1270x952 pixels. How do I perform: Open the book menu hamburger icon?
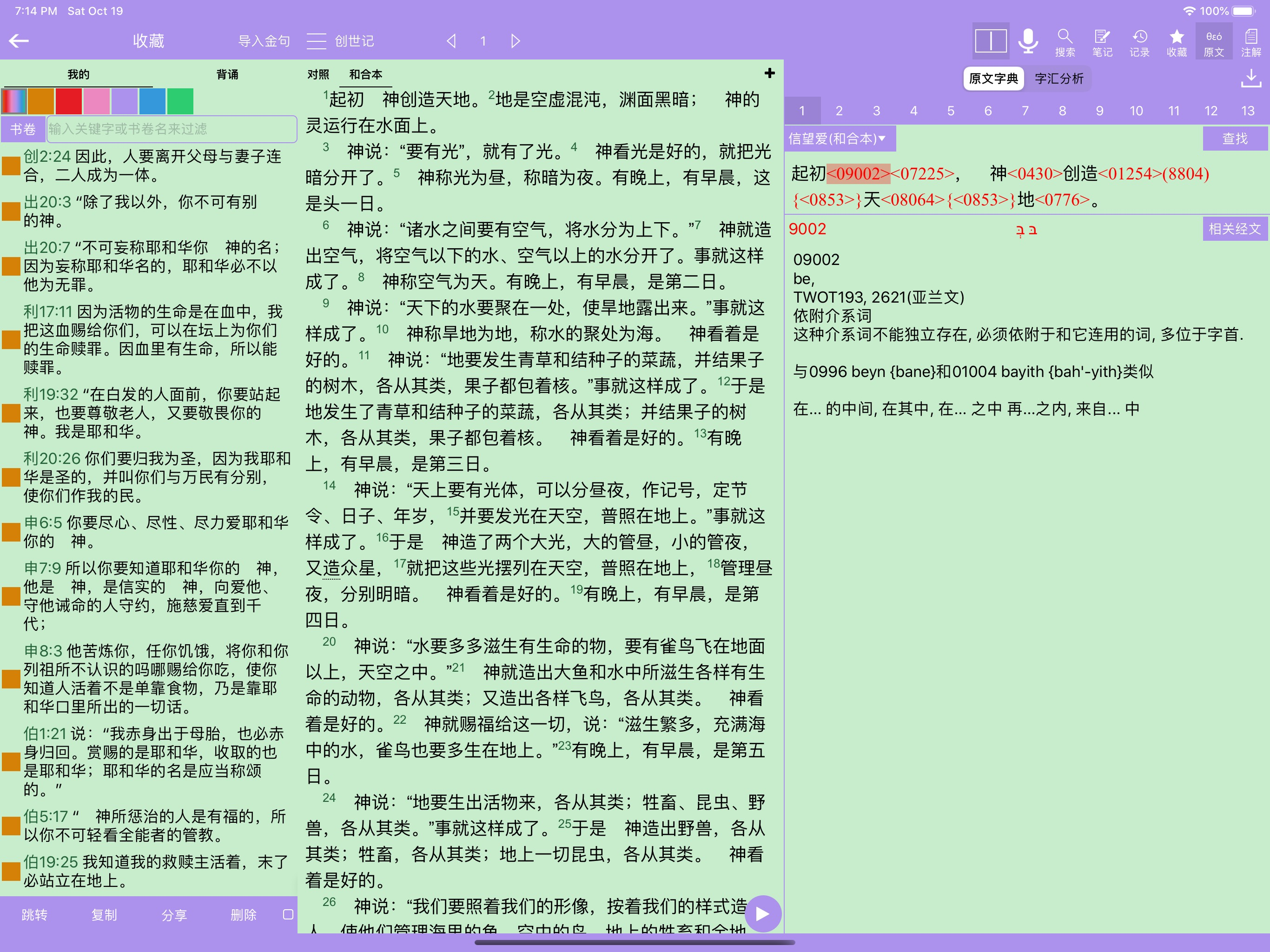(x=316, y=41)
